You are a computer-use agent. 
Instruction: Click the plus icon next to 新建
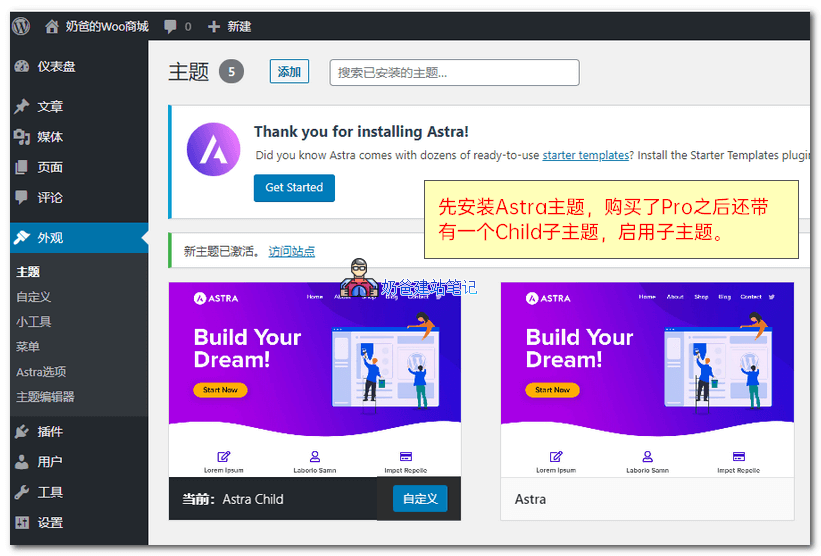214,26
